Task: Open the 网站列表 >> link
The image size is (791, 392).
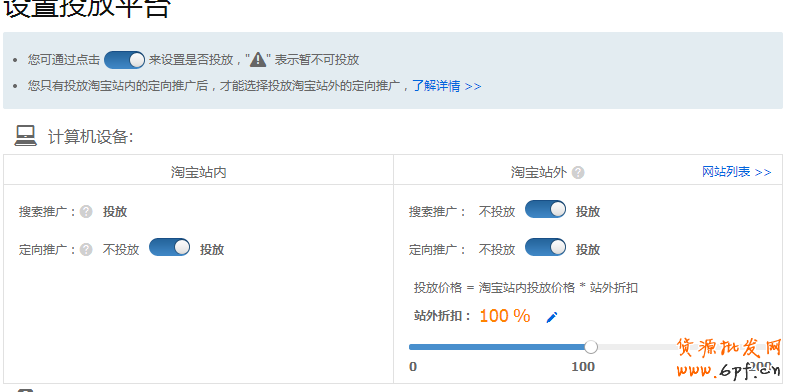Action: pyautogui.click(x=737, y=172)
